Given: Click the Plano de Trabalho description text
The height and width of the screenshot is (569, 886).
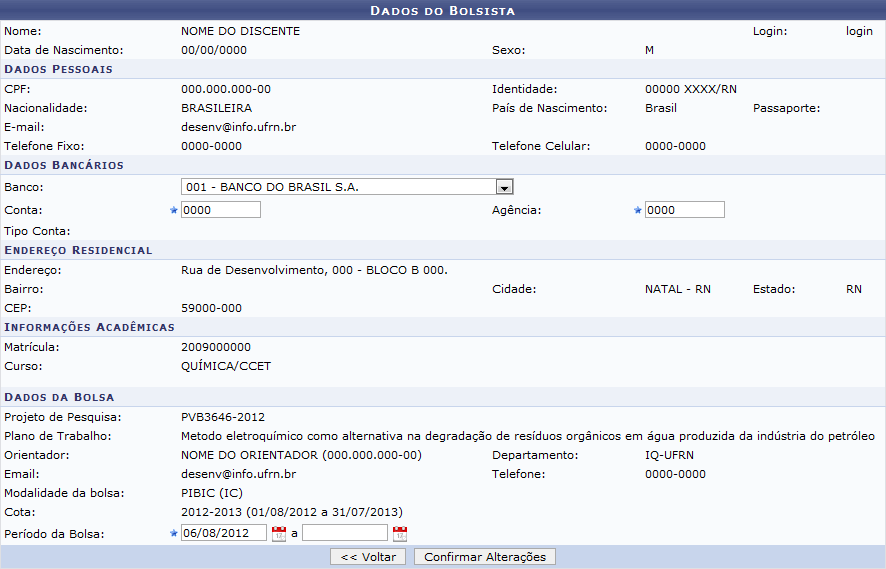Looking at the screenshot, I should pyautogui.click(x=527, y=435).
